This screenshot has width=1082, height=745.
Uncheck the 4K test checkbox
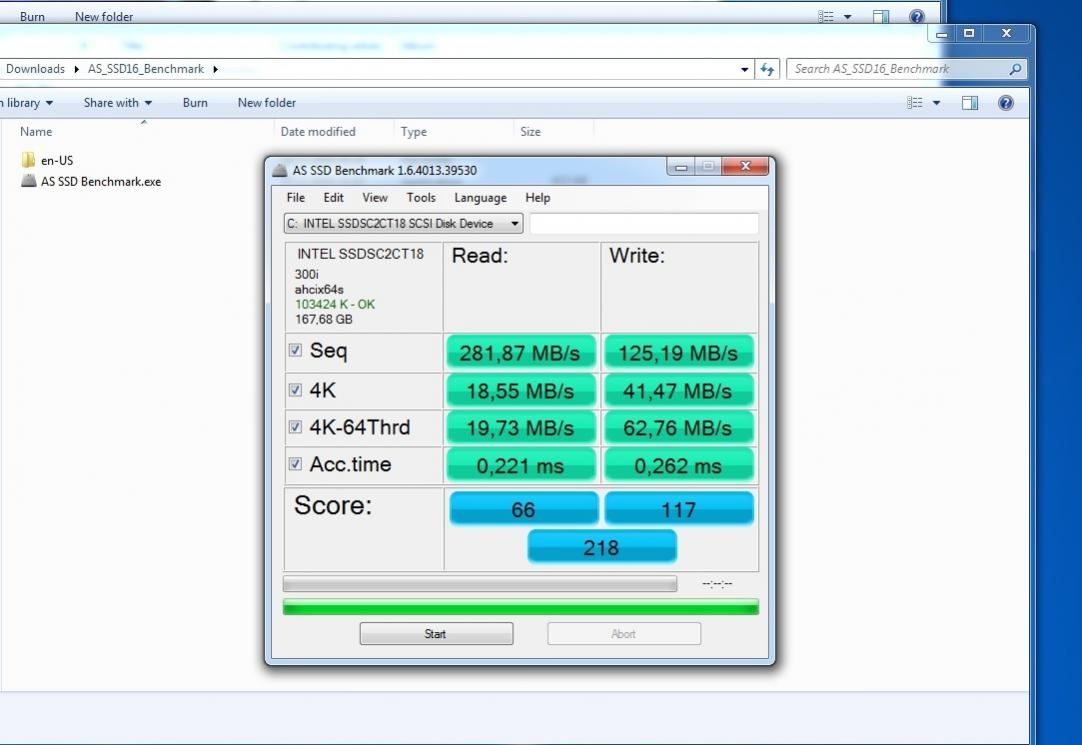pyautogui.click(x=295, y=390)
